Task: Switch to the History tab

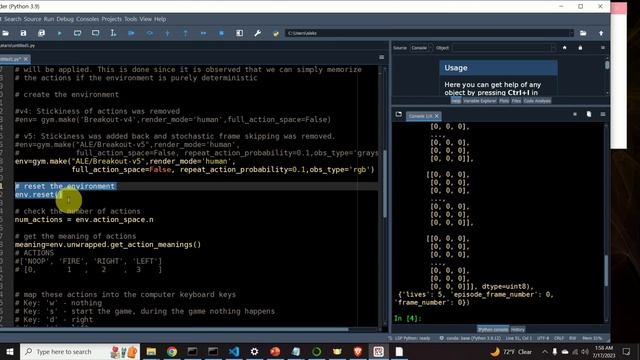Action: pos(518,329)
